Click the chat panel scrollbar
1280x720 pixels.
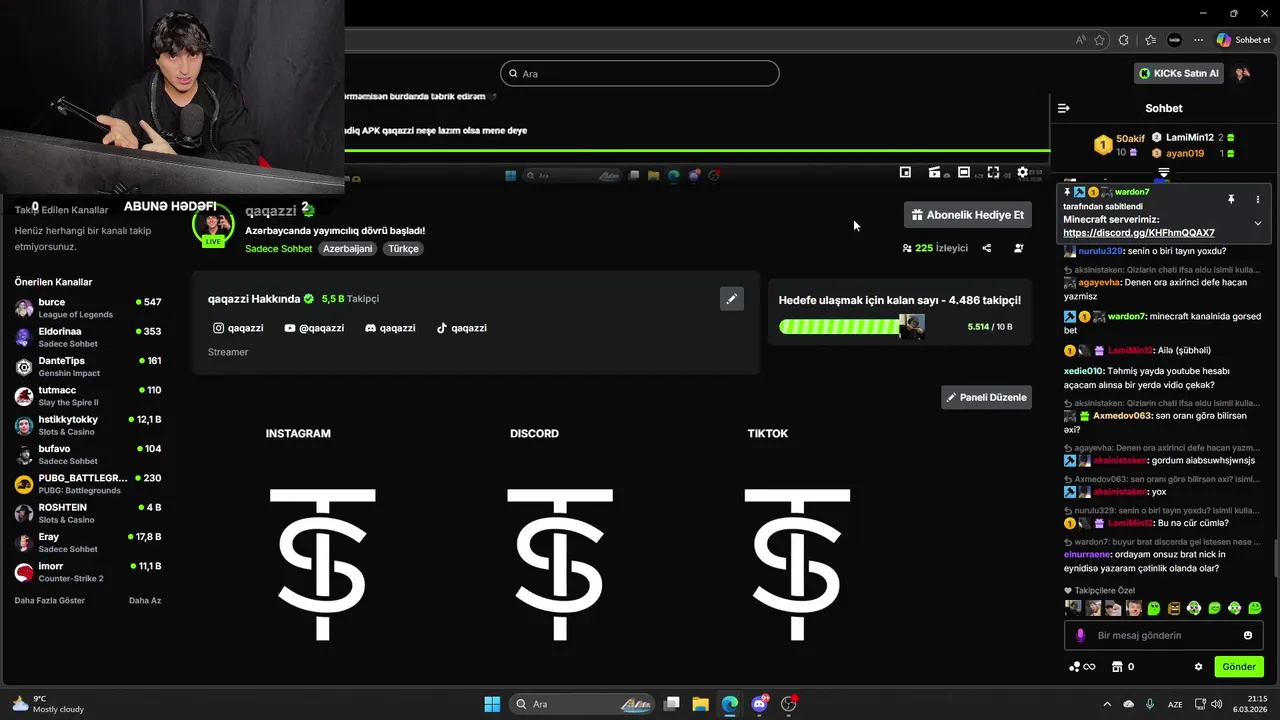1275,558
